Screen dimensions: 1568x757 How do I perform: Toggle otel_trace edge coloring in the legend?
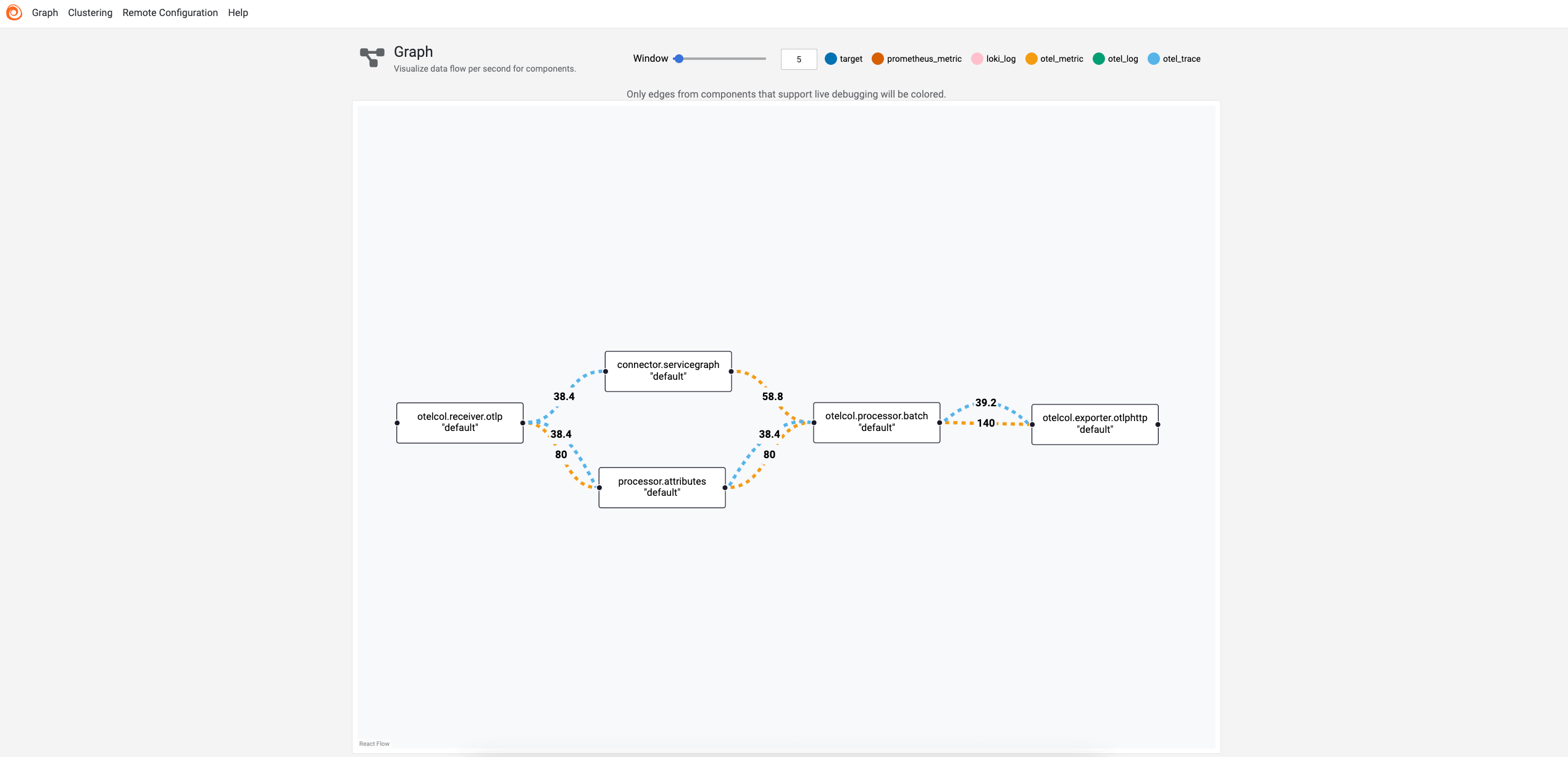1153,59
